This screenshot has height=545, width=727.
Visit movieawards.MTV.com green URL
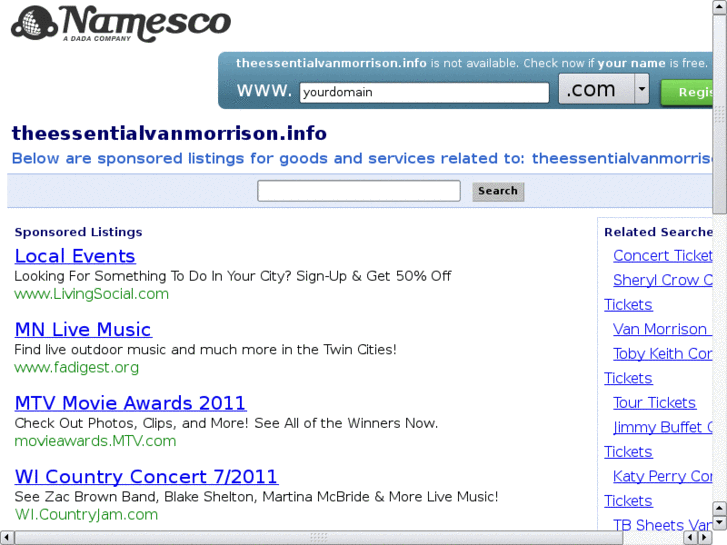tap(95, 441)
